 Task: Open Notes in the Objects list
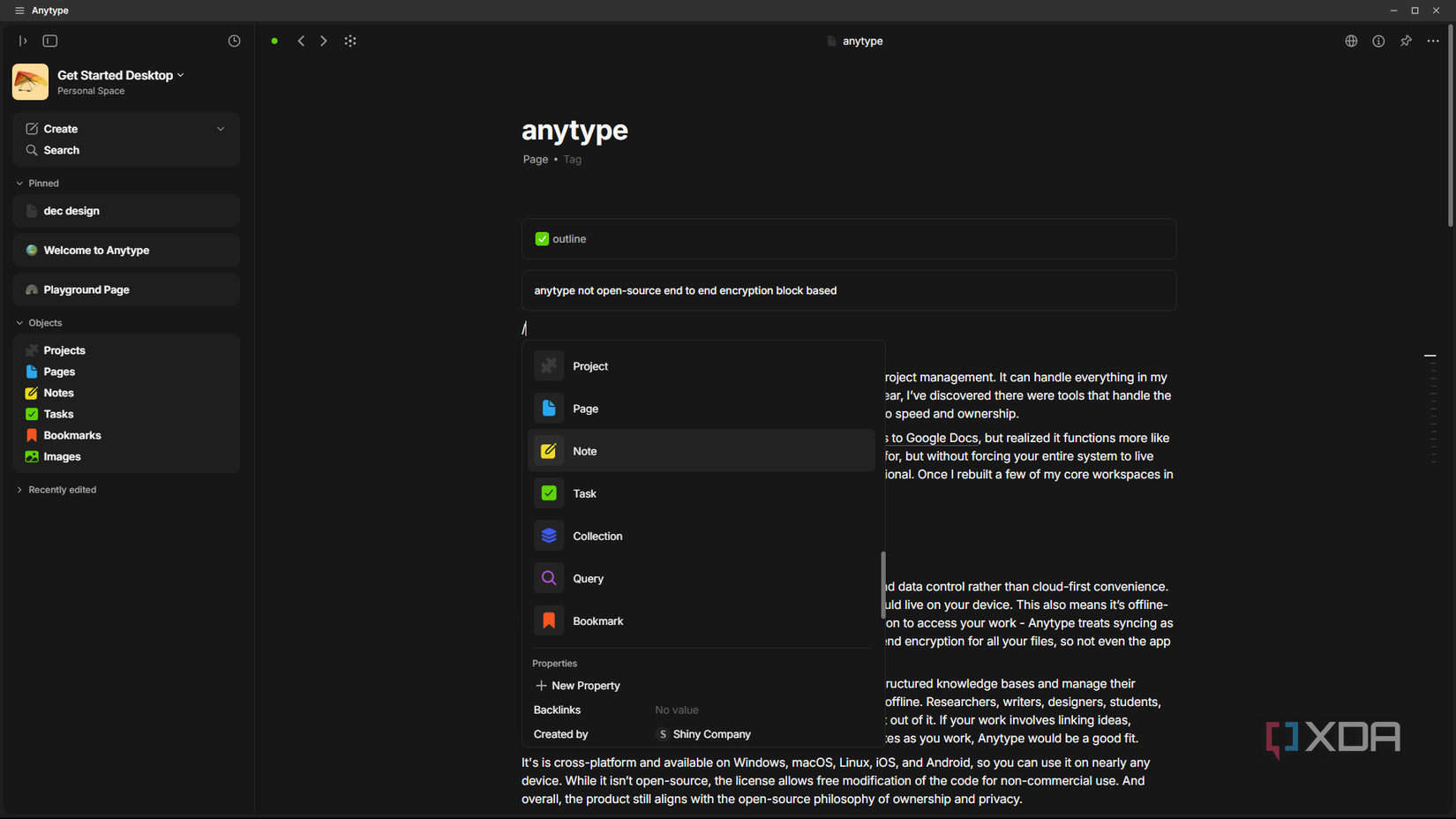[x=126, y=393]
